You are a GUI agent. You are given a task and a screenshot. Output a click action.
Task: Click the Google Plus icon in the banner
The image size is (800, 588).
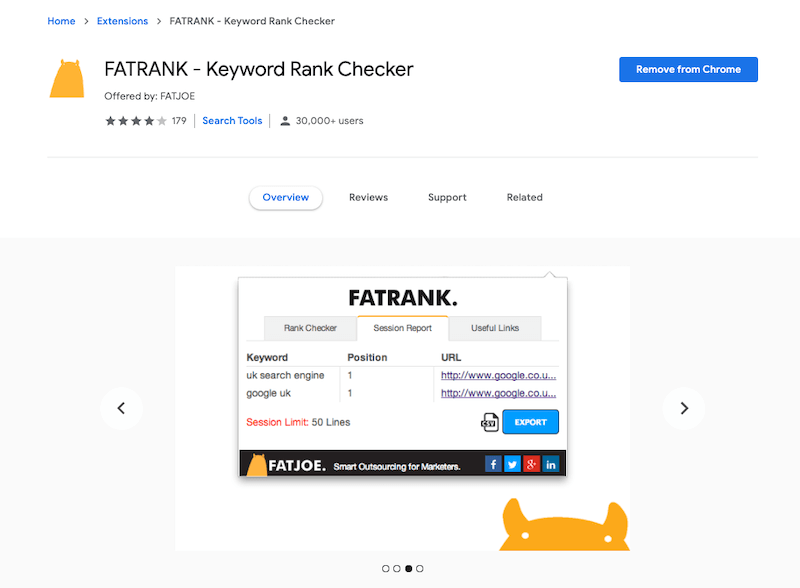(x=531, y=464)
